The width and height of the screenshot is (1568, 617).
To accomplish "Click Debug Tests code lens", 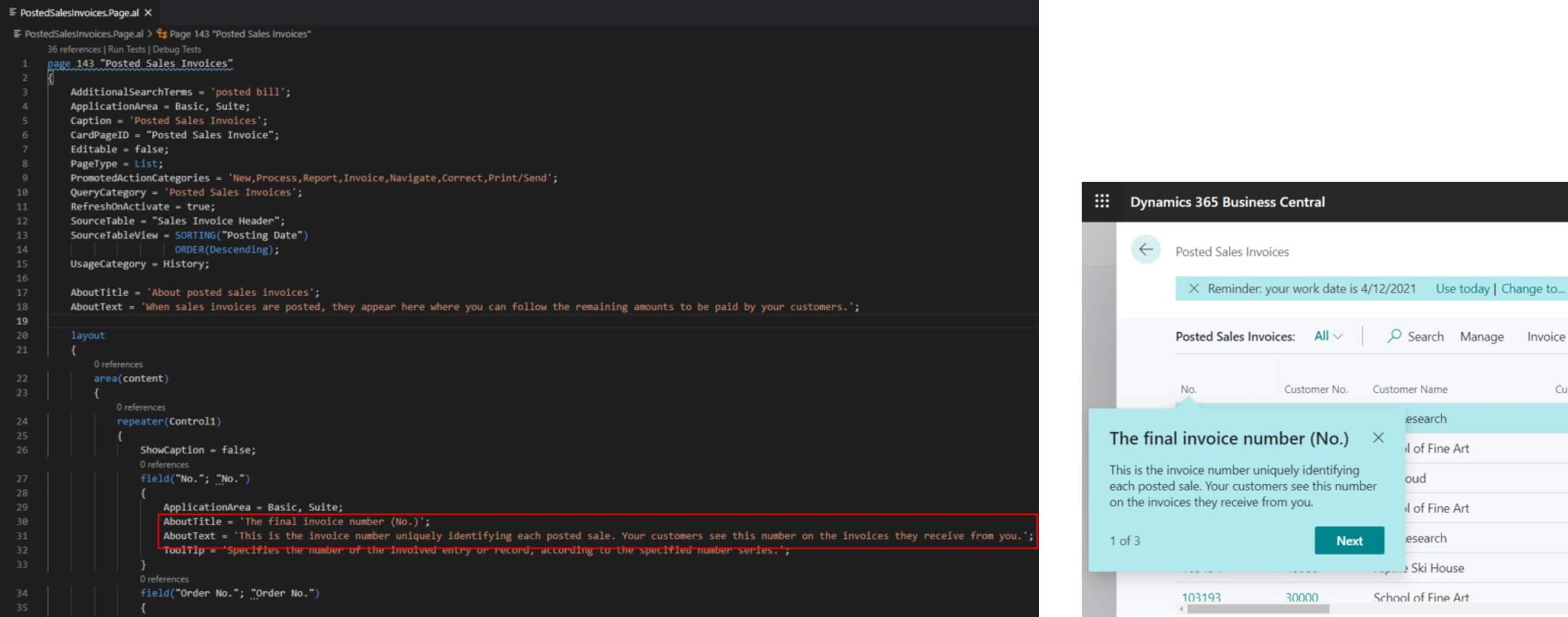I will click(x=176, y=50).
